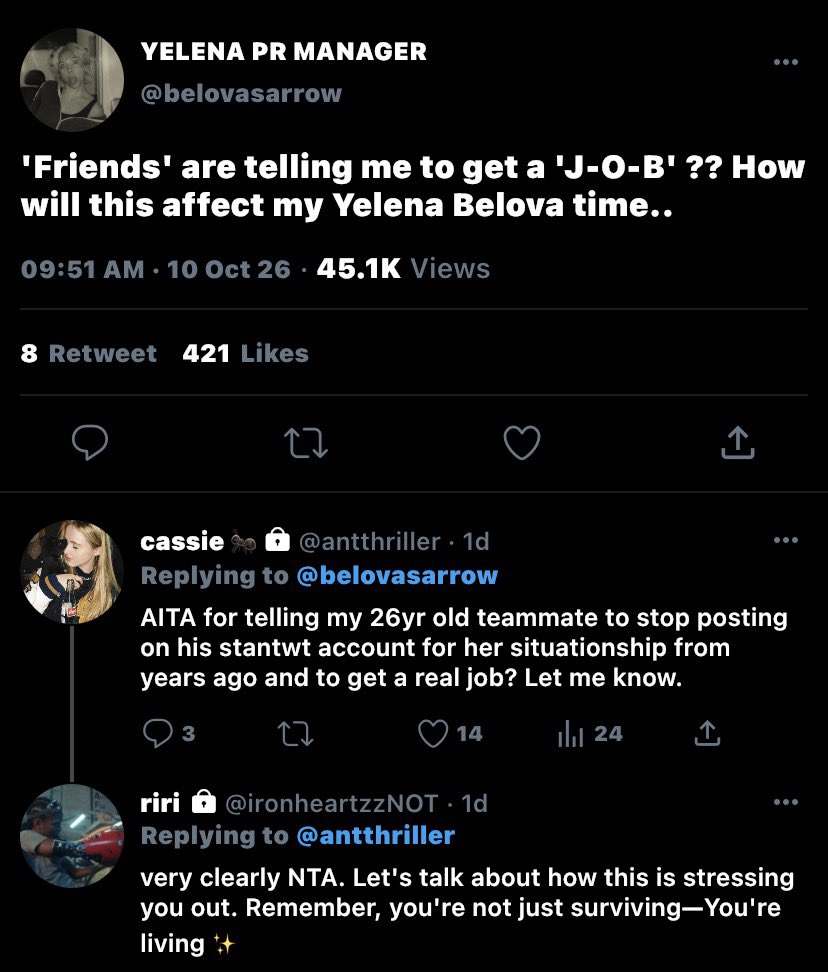
Task: Open cassie's username @antthriller handle
Action: [370, 542]
